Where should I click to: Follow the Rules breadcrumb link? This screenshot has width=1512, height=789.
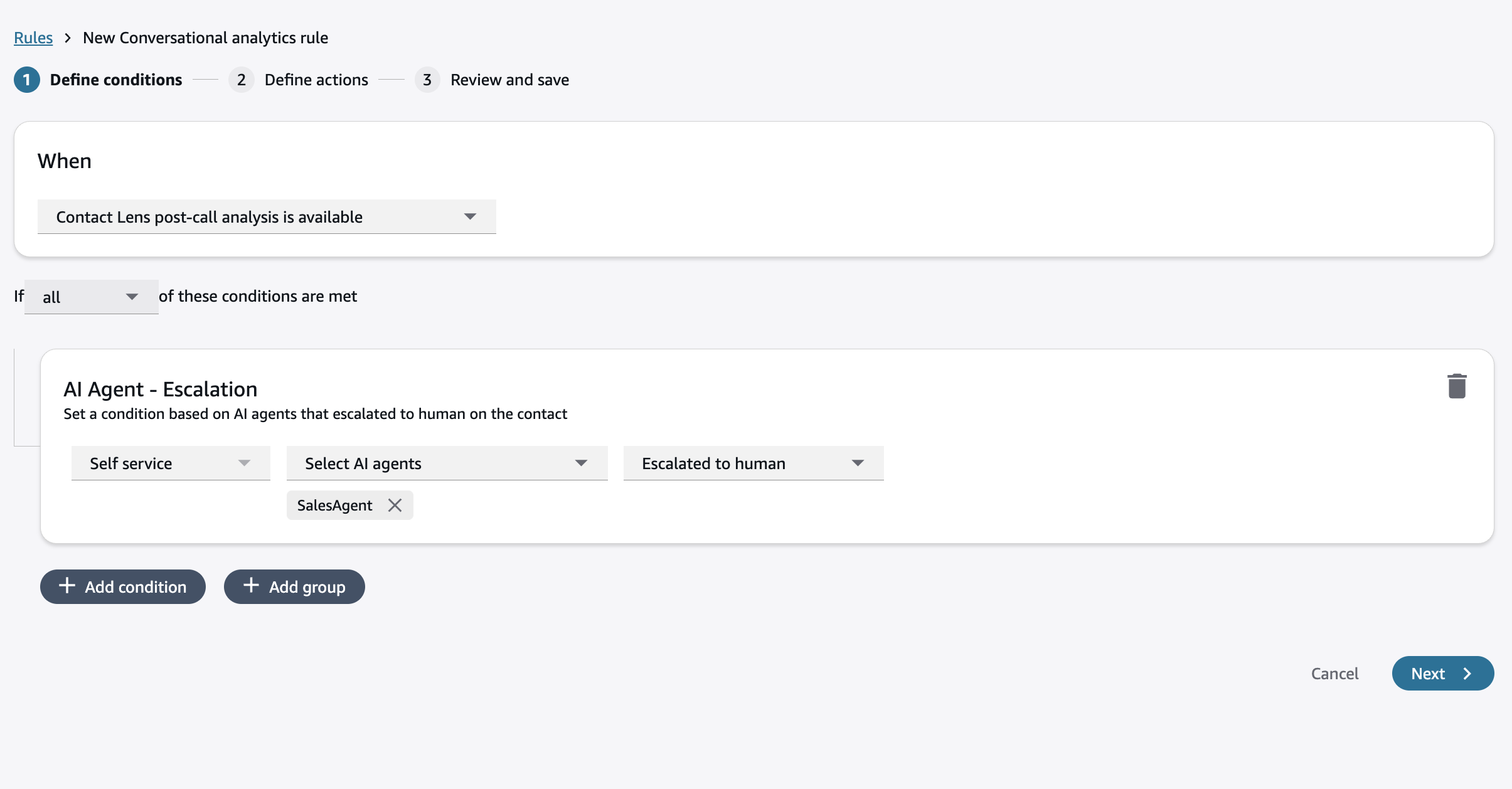(x=33, y=38)
